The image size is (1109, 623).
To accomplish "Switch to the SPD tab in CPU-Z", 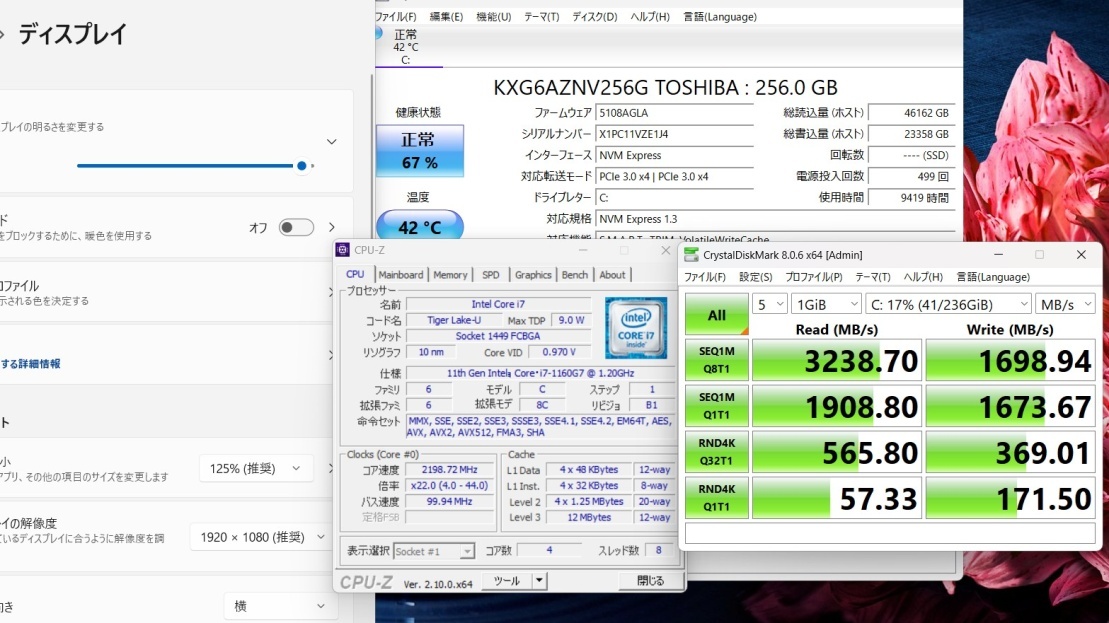I will point(490,274).
